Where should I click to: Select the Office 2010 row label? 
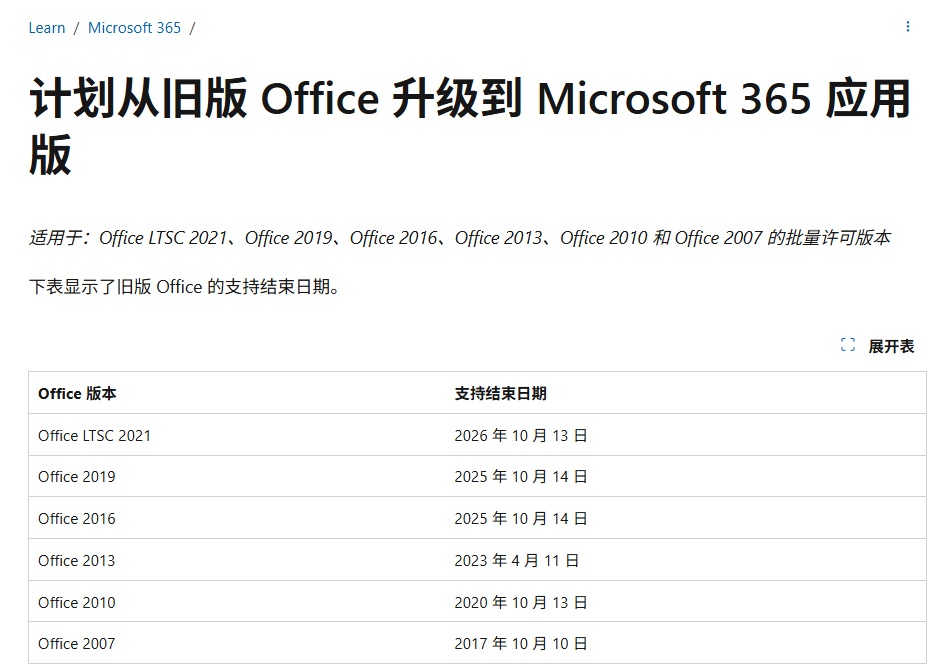click(x=77, y=603)
